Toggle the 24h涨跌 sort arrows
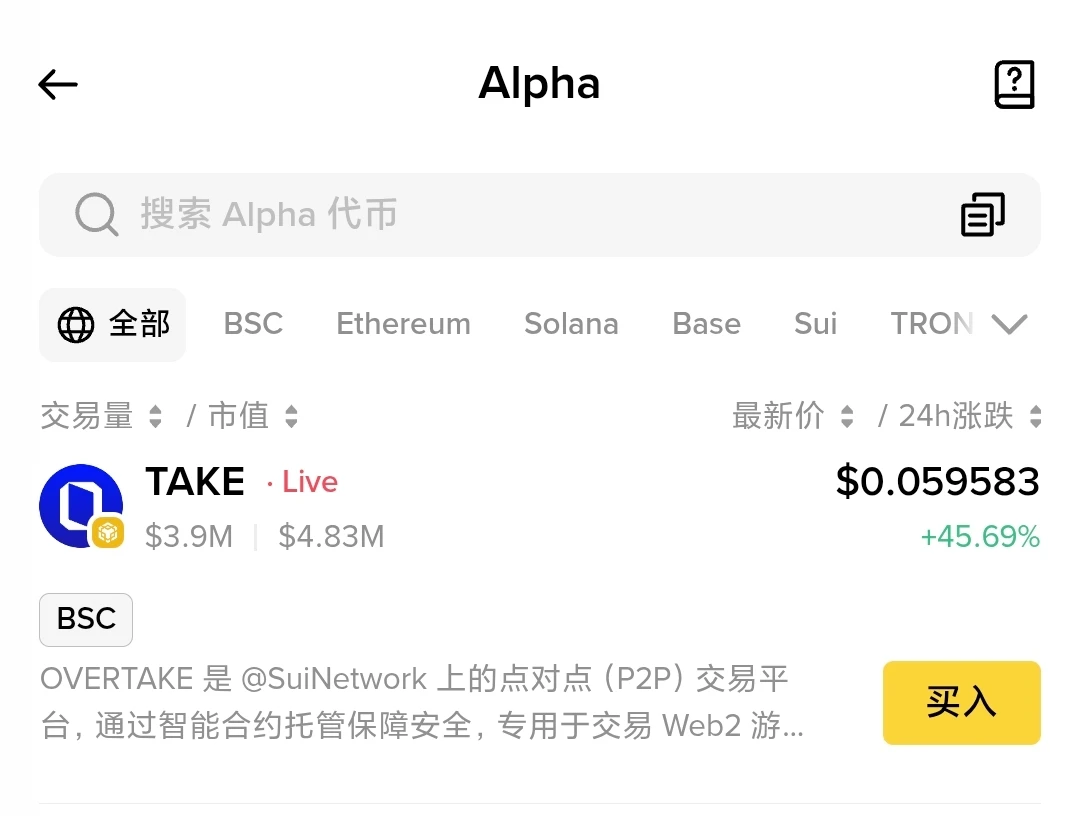The width and height of the screenshot is (1080, 816). (1037, 416)
